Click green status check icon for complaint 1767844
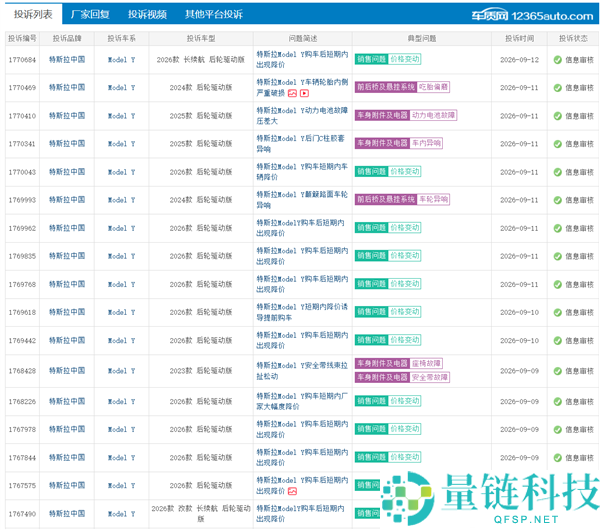This screenshot has width=600, height=530. point(558,458)
